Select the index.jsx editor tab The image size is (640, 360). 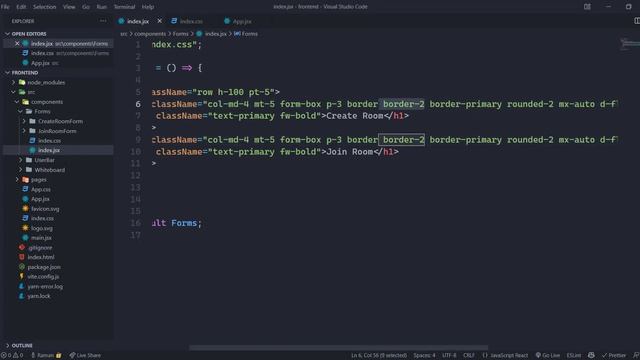pos(138,21)
